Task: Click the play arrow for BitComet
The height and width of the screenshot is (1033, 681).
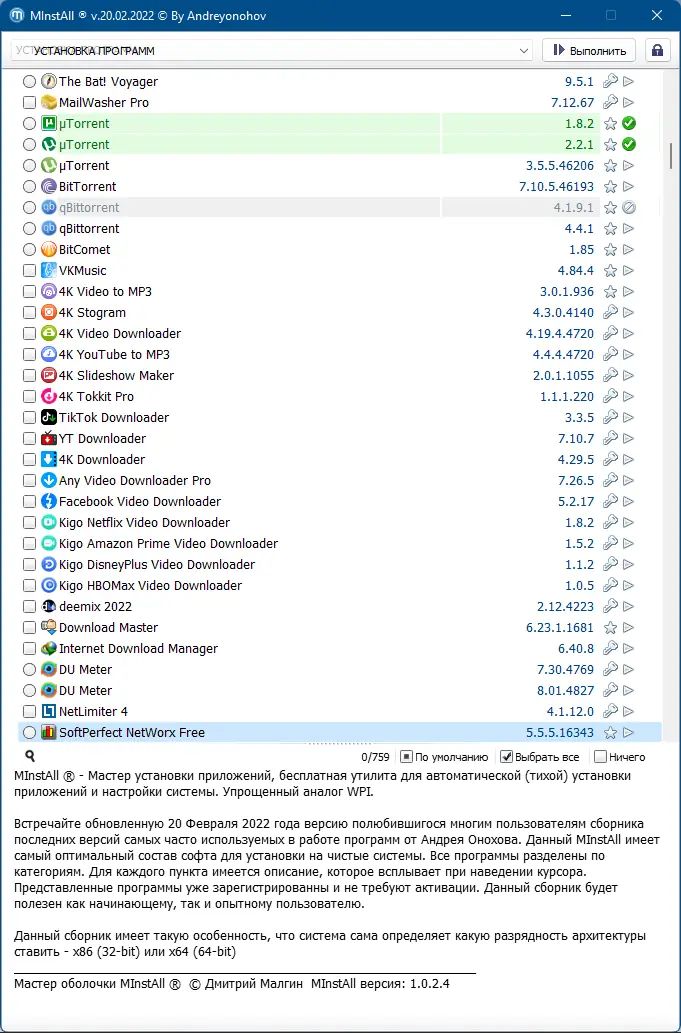Action: [628, 250]
